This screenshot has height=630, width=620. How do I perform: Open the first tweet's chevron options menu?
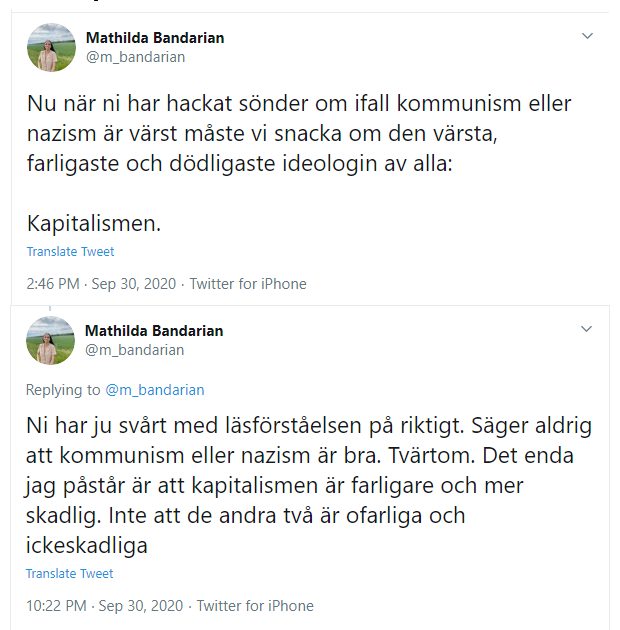tap(588, 36)
